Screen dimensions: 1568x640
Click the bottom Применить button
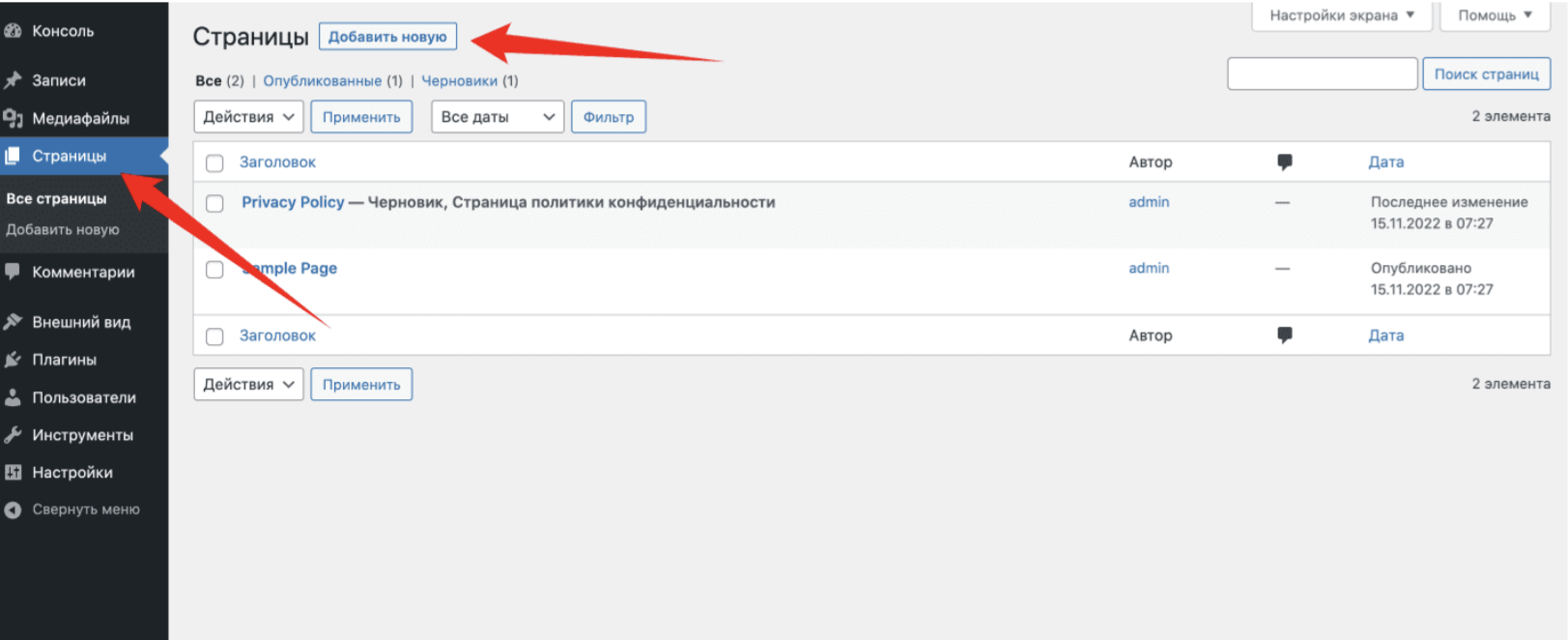pyautogui.click(x=361, y=384)
